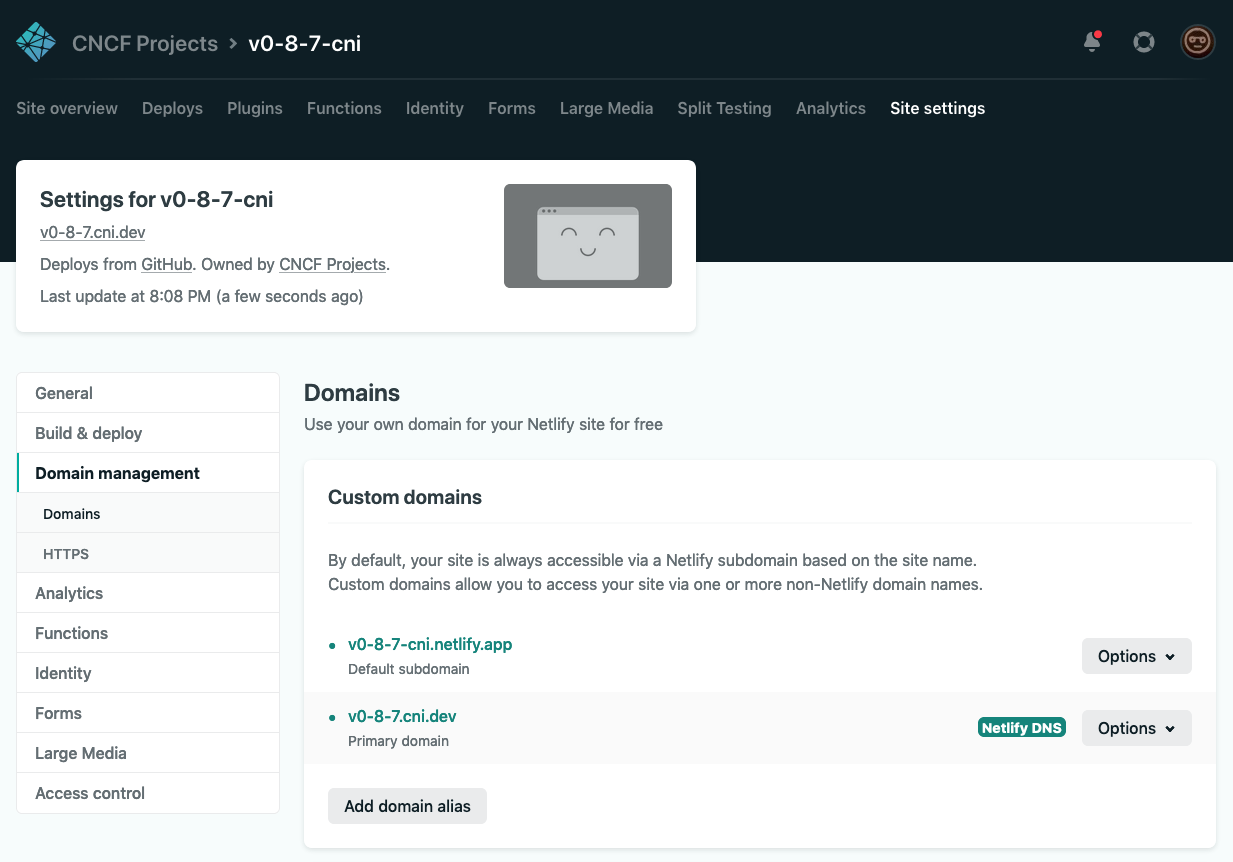Select Functions in settings sidebar
Screen dimensions: 1233x862
[x=148, y=633]
